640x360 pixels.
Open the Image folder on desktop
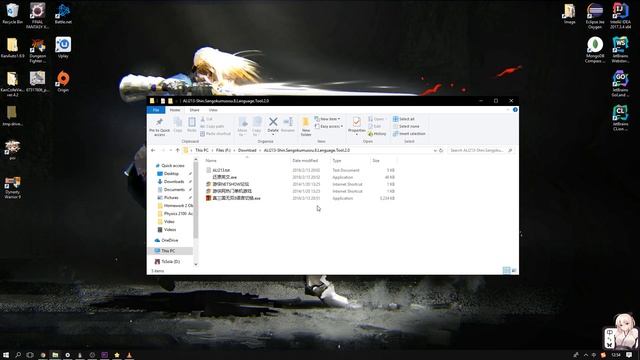tap(569, 13)
